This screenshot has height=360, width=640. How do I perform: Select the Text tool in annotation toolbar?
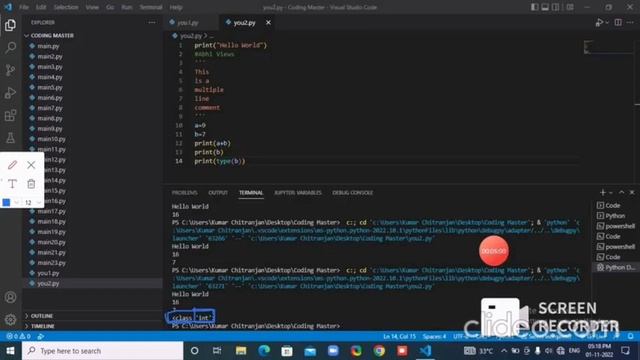point(12,184)
